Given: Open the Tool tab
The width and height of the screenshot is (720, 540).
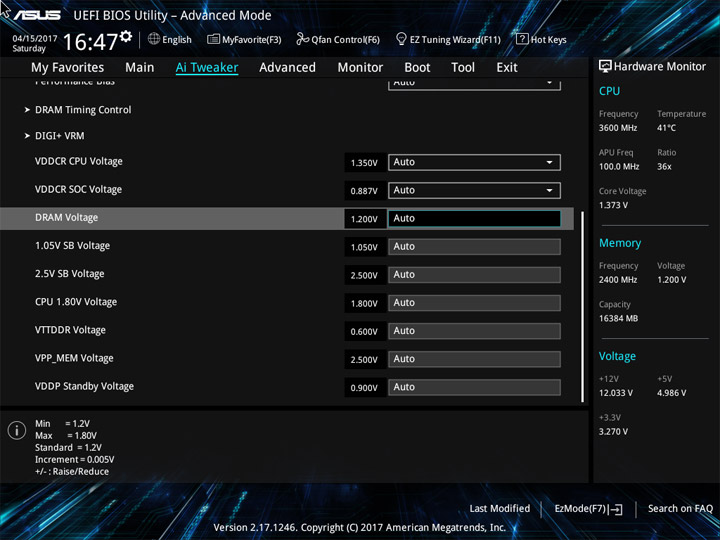Looking at the screenshot, I should pyautogui.click(x=463, y=68).
